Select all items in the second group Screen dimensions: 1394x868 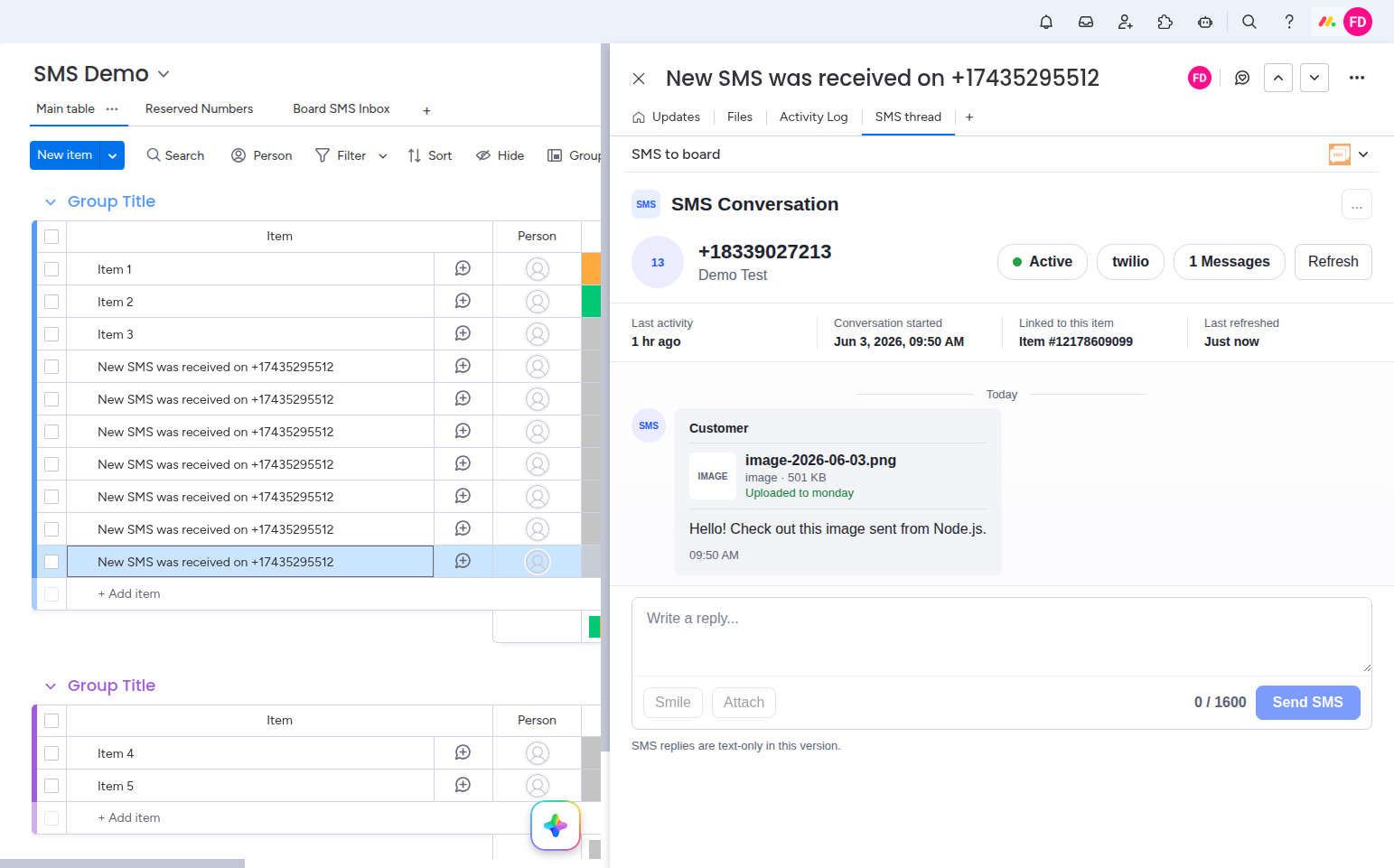(51, 721)
